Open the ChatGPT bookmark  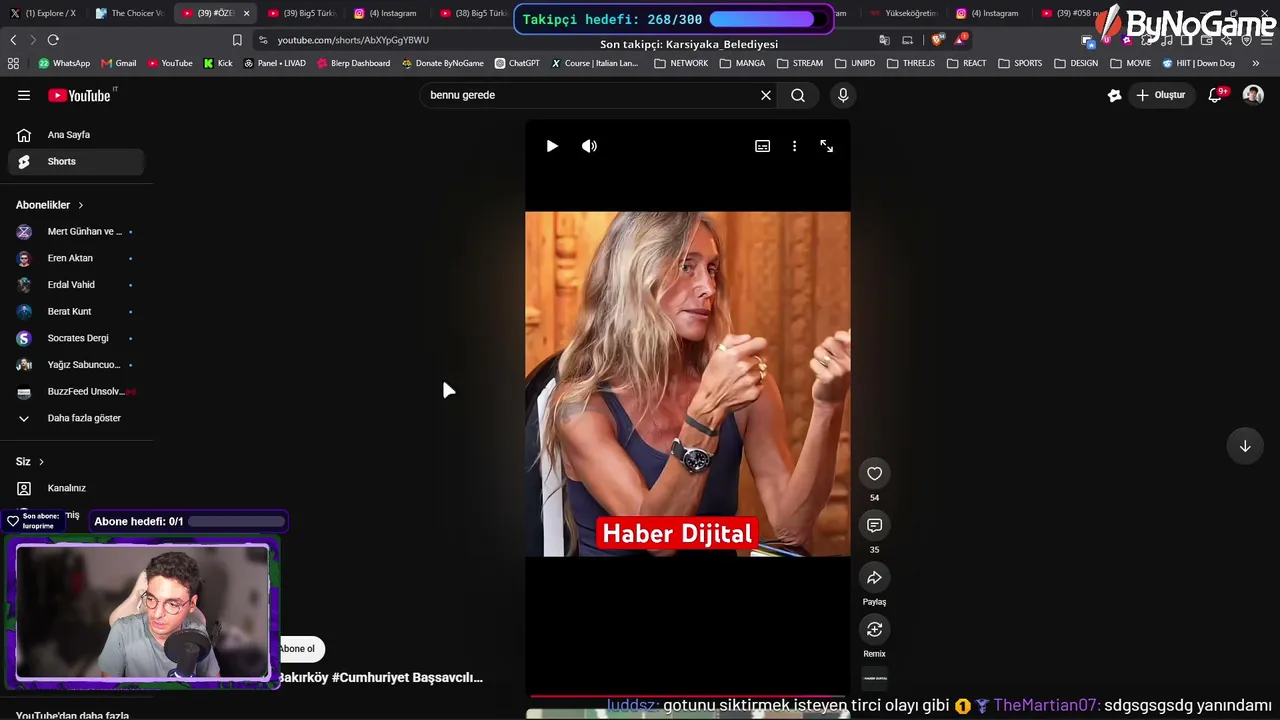coord(517,63)
